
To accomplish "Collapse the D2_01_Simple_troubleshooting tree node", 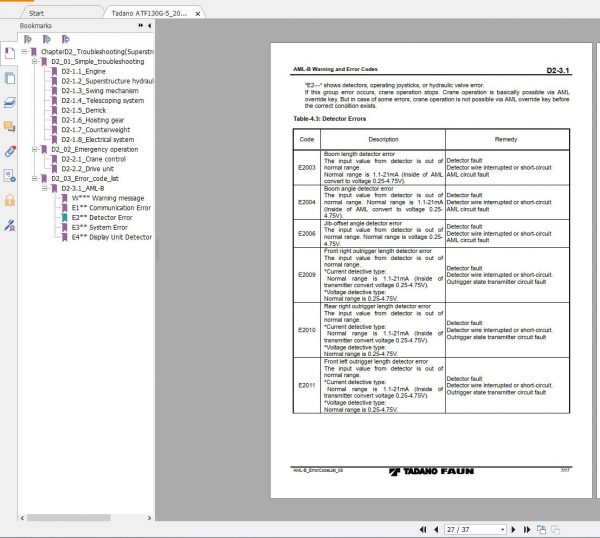I will pyautogui.click(x=34, y=62).
